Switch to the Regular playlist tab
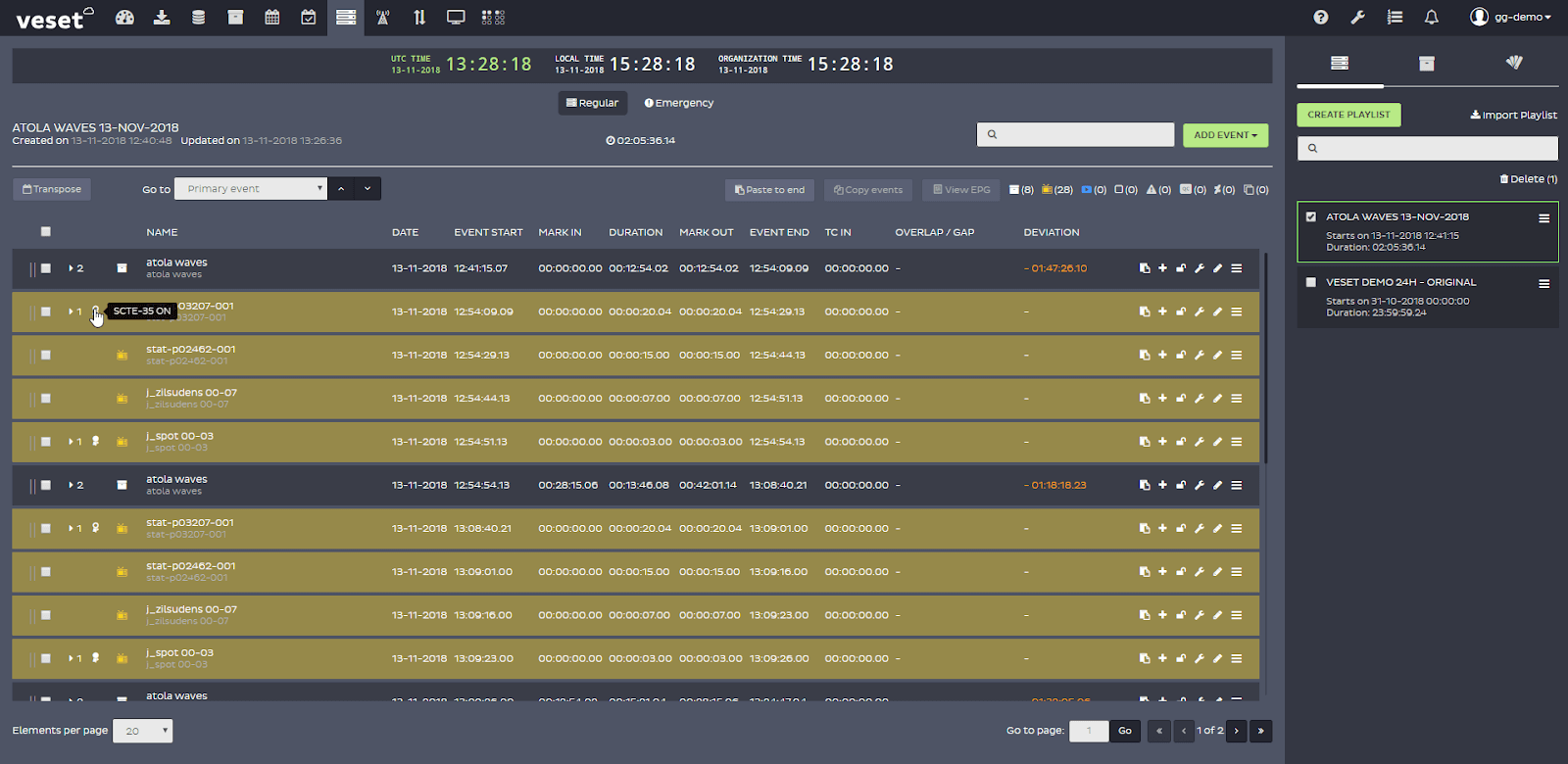1568x764 pixels. click(592, 103)
